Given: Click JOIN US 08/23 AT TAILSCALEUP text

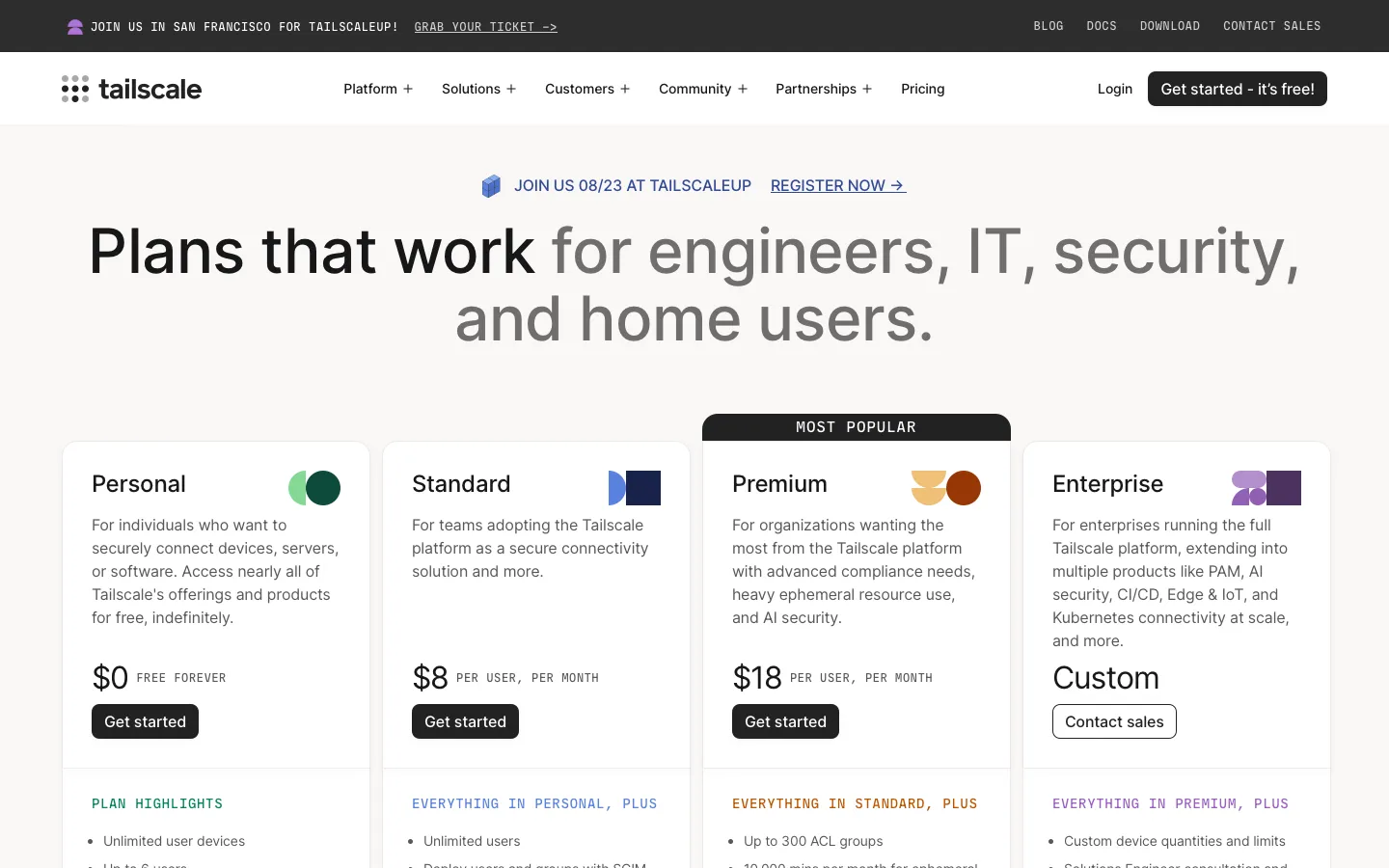Looking at the screenshot, I should (x=633, y=185).
